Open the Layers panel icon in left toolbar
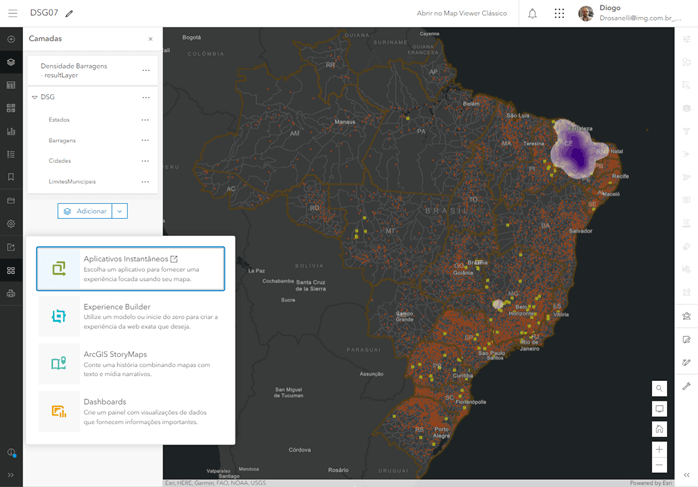This screenshot has height=487, width=698. [11, 62]
